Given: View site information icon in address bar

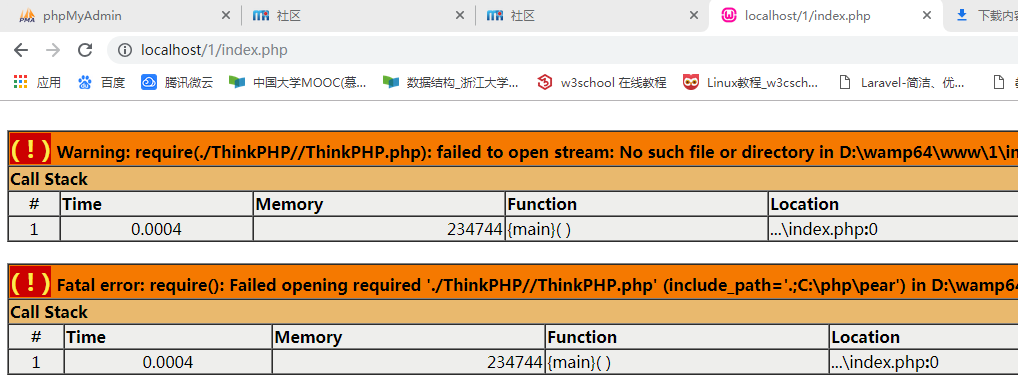Looking at the screenshot, I should [125, 50].
